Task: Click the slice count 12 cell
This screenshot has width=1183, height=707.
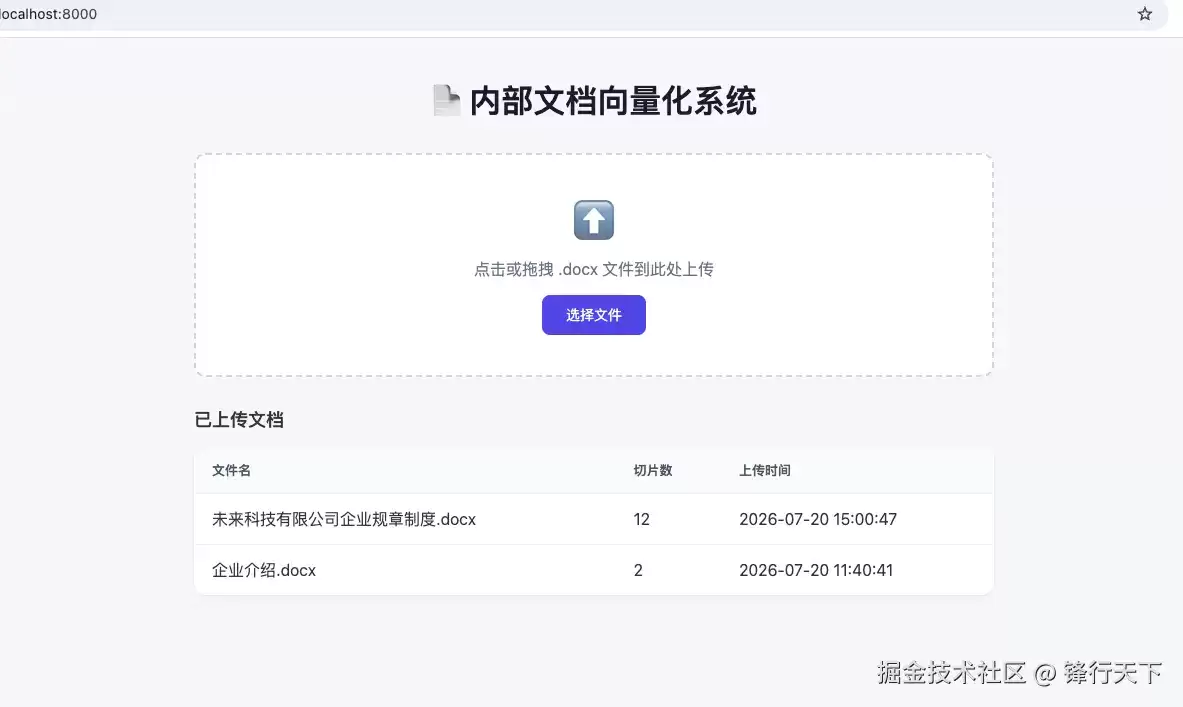Action: pos(641,519)
